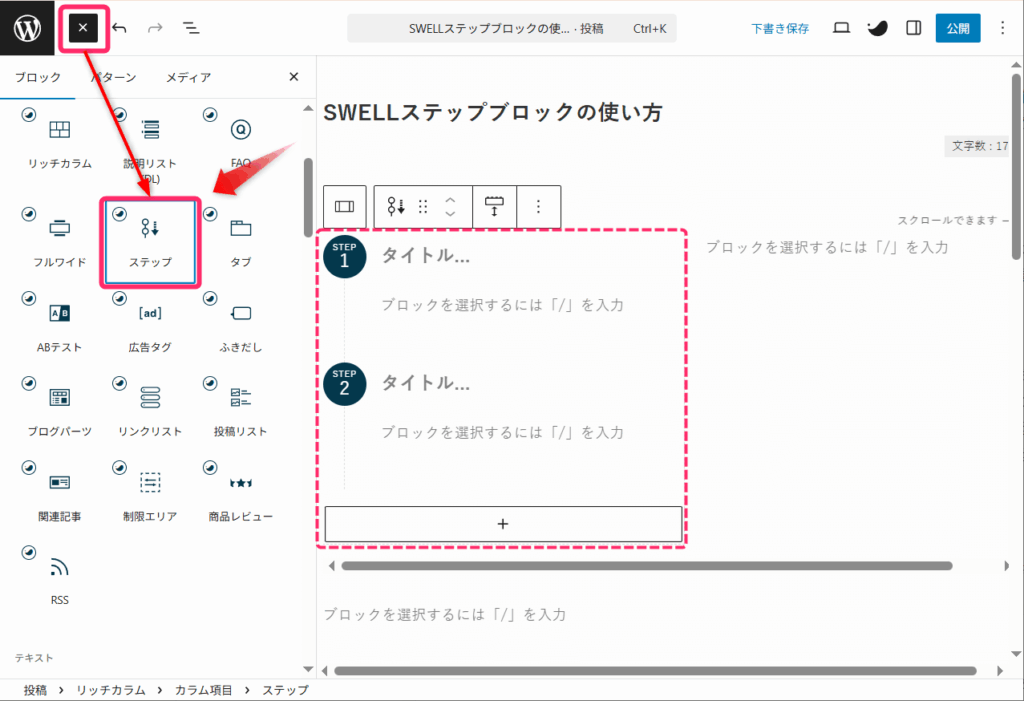Screen dimensions: 1024x701
Task: Open block toolbar options three-dot menu
Action: [538, 206]
